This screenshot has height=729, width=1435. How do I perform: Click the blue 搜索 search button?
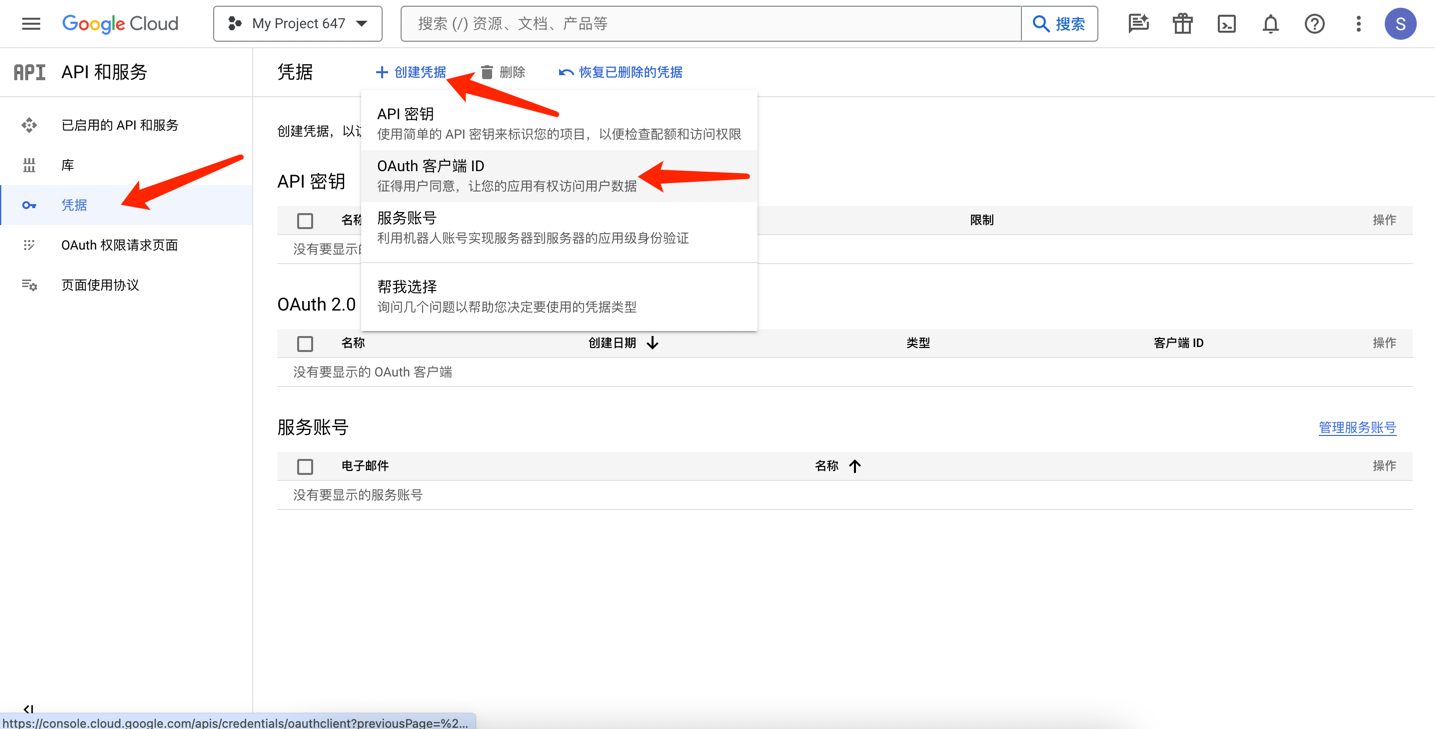point(1059,23)
